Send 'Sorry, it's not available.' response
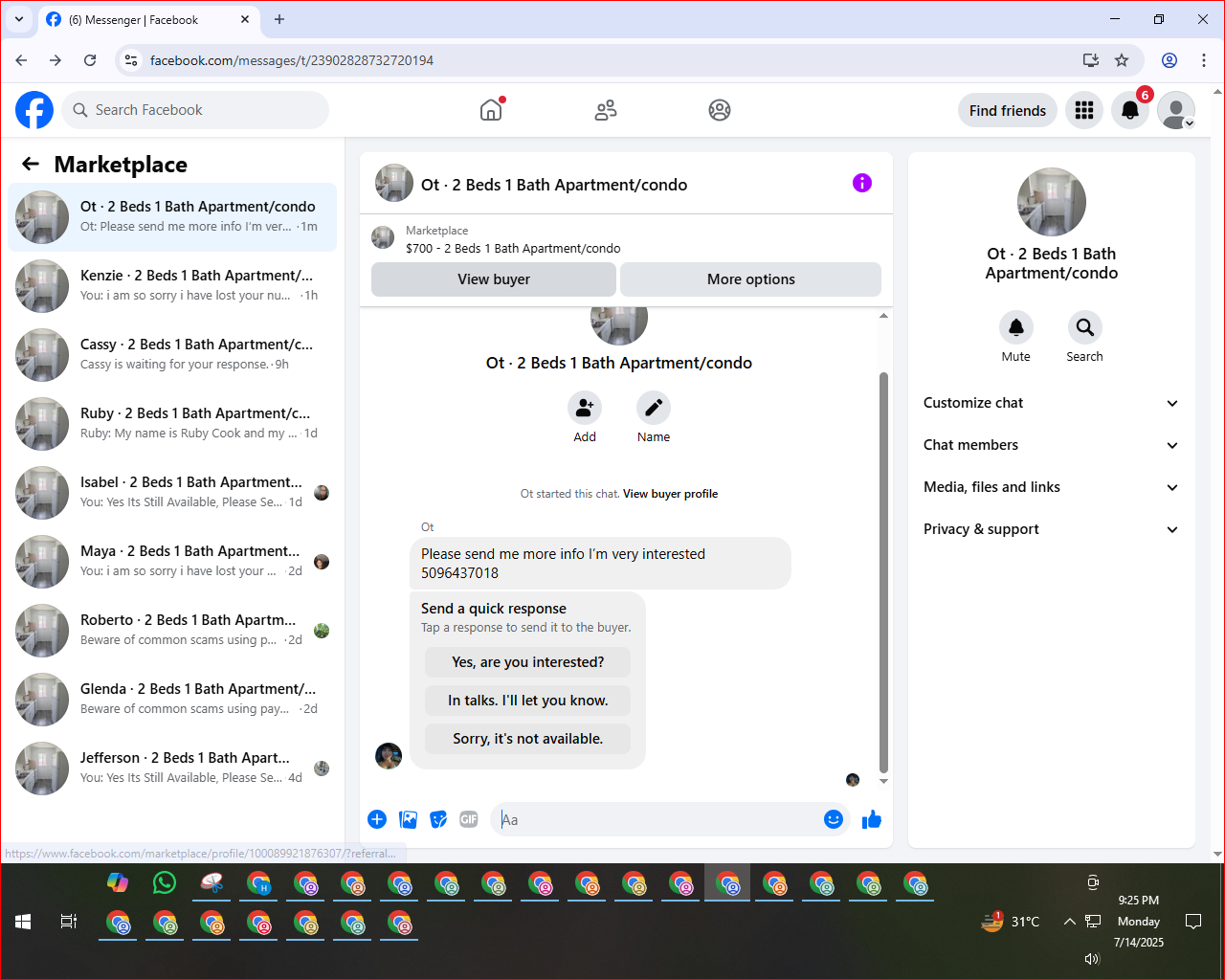The image size is (1225, 980). [x=527, y=739]
